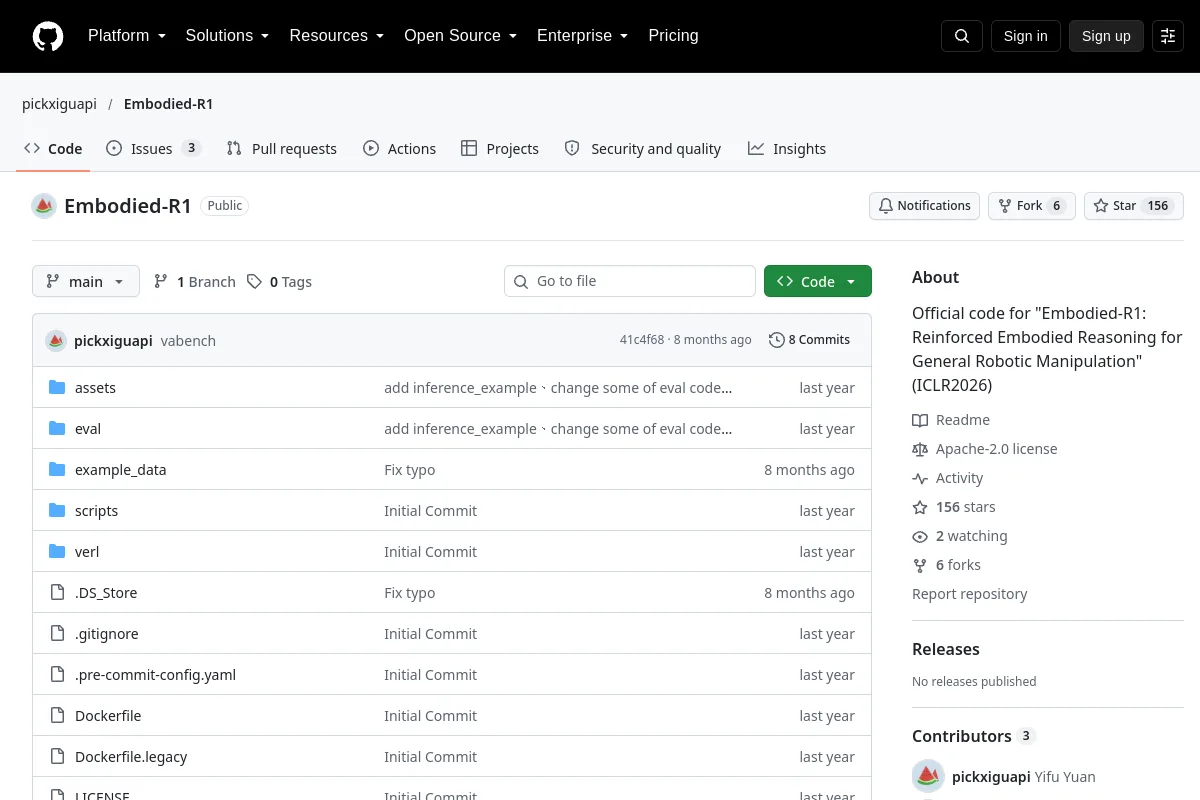The height and width of the screenshot is (800, 1200).
Task: Click pickxiguapi avatar in latest commit row
Action: pos(56,341)
